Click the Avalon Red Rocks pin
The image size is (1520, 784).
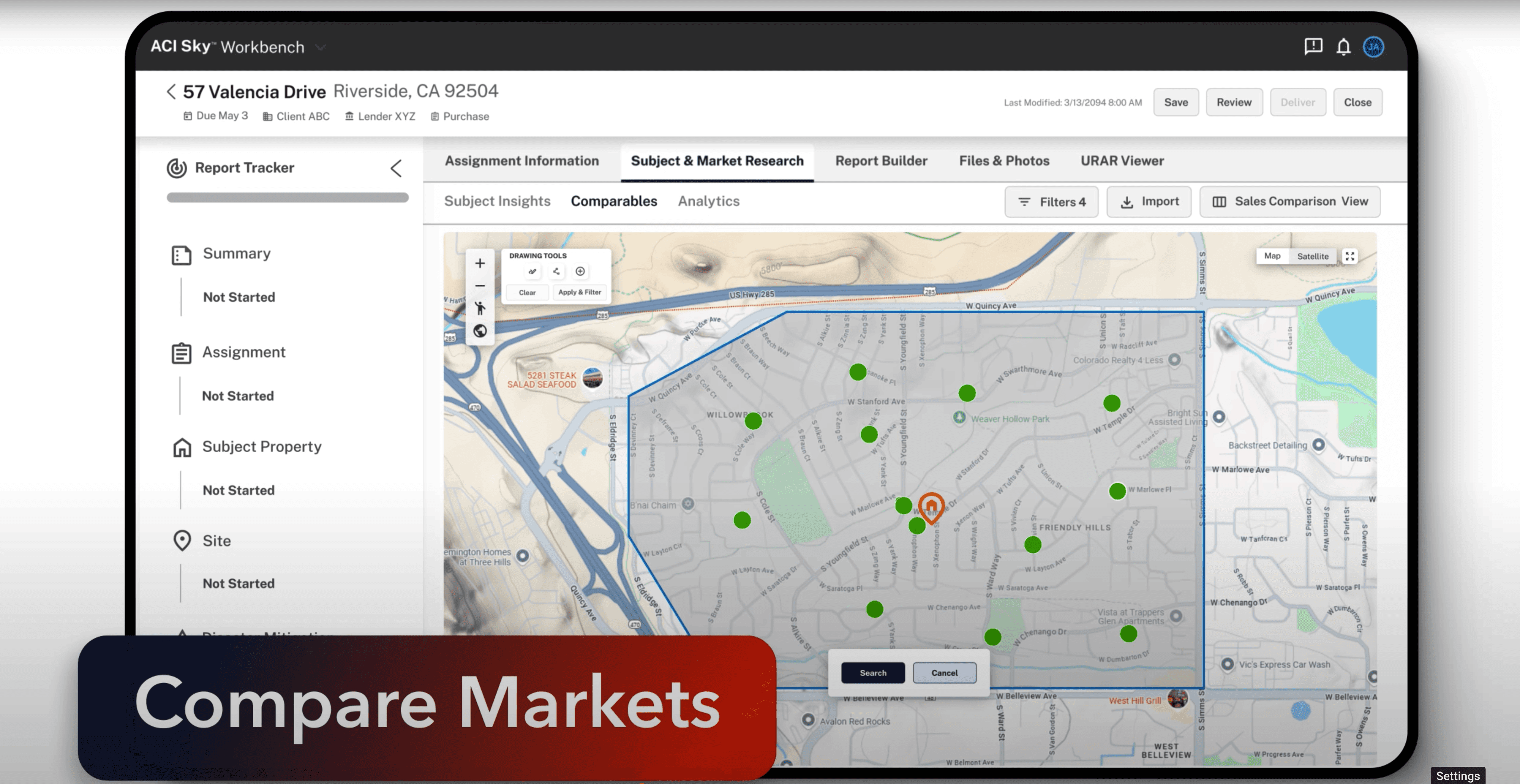pyautogui.click(x=808, y=720)
